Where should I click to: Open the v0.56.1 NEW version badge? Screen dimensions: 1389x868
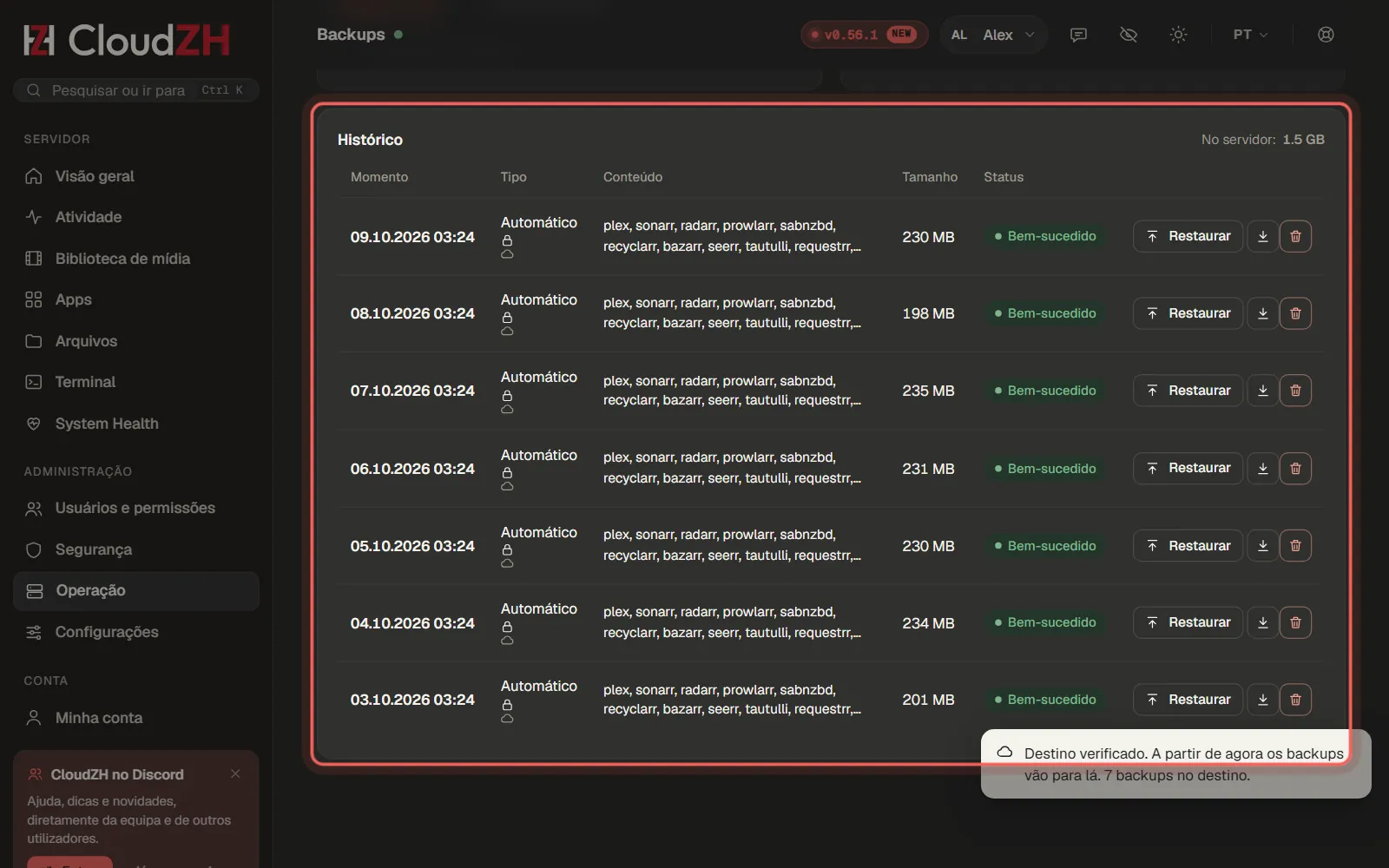864,35
